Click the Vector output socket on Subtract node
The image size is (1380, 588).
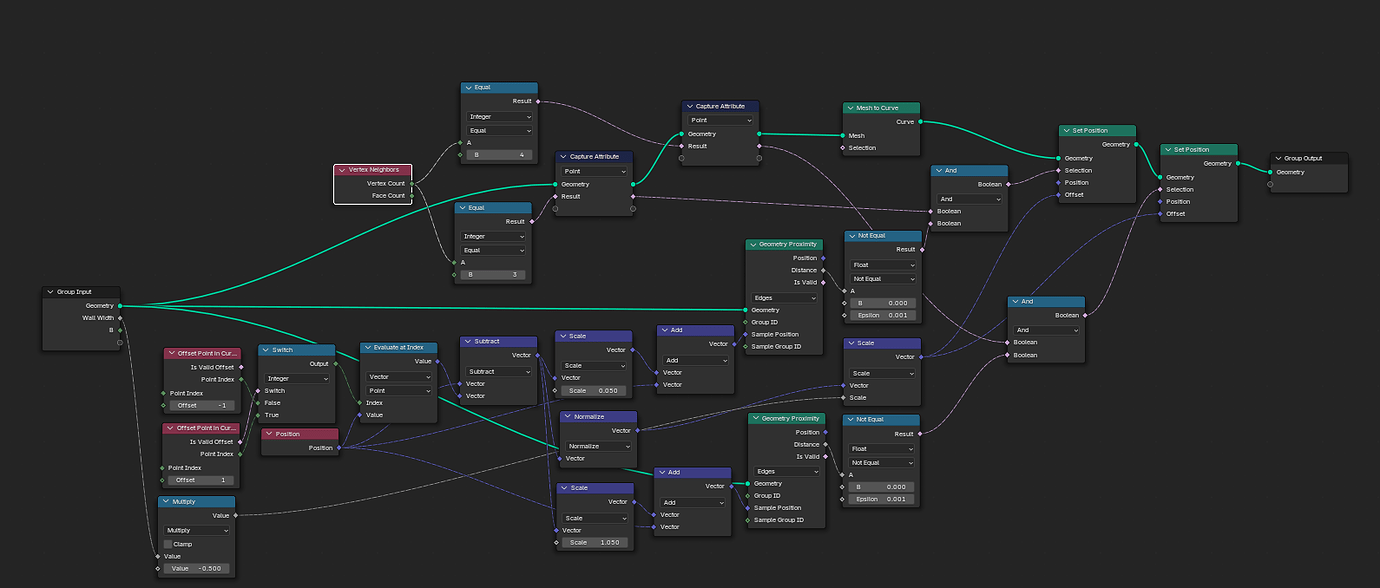click(538, 355)
